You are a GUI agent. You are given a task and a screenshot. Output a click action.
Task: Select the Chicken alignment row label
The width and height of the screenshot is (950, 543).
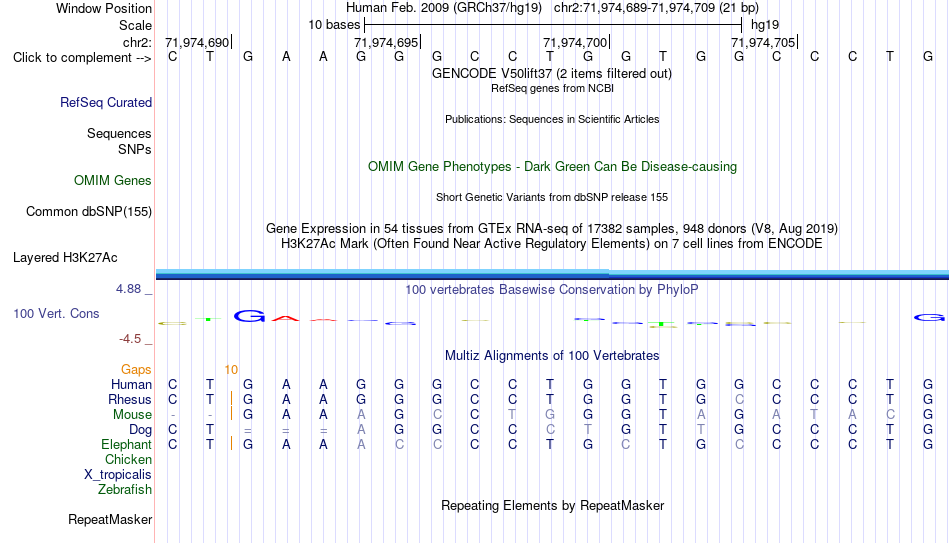pos(128,460)
